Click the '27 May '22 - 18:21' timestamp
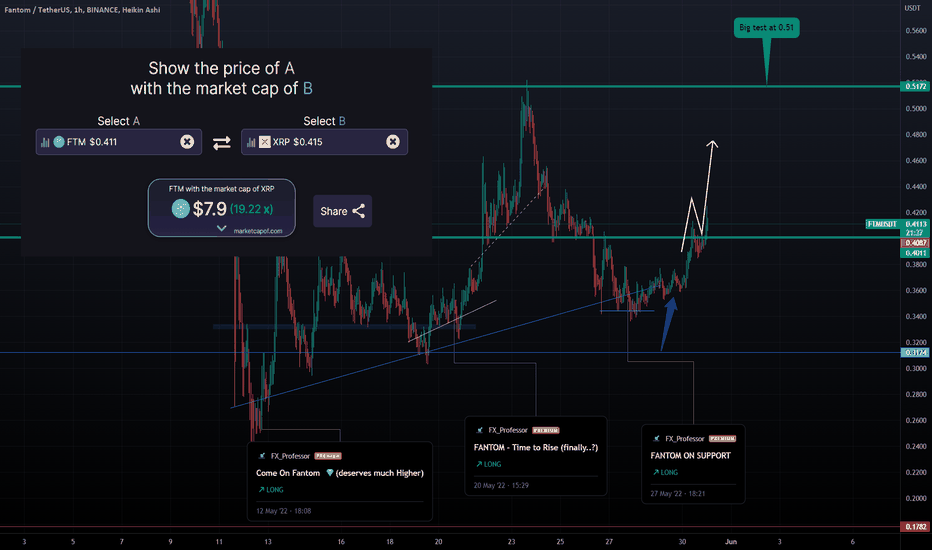Viewport: 932px width, 550px height. (x=678, y=494)
